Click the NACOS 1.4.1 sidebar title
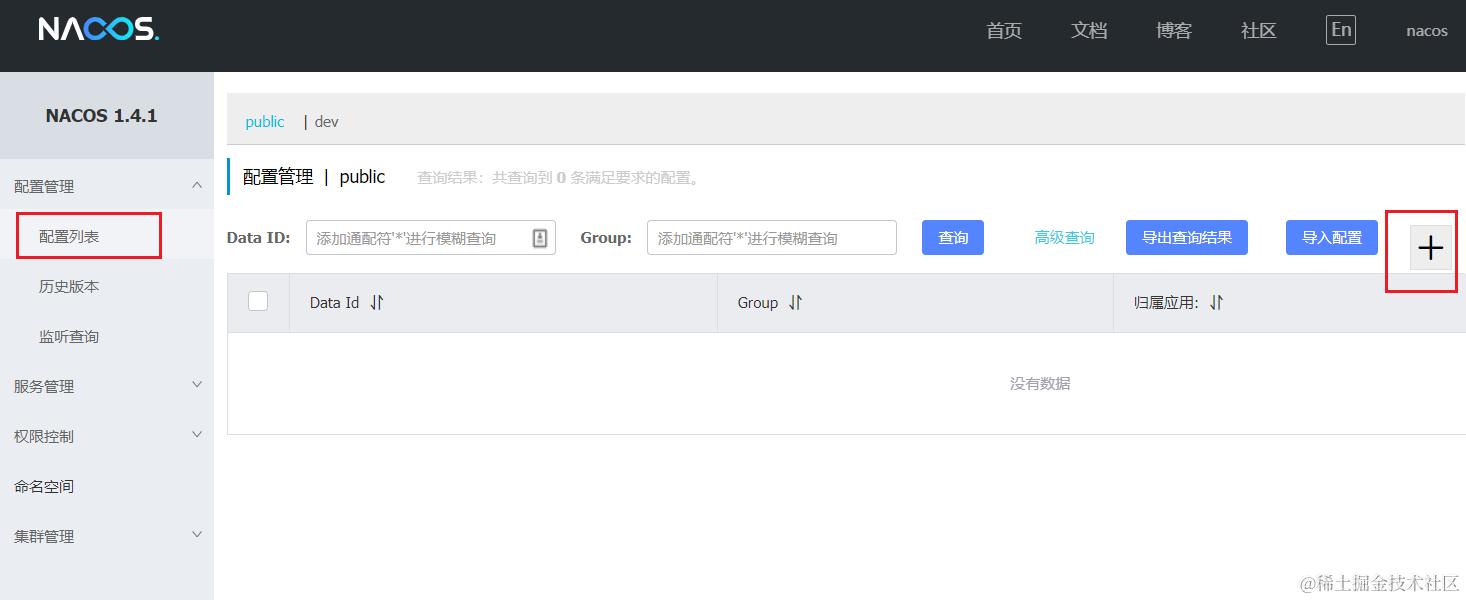This screenshot has height=600, width=1466. coord(101,116)
